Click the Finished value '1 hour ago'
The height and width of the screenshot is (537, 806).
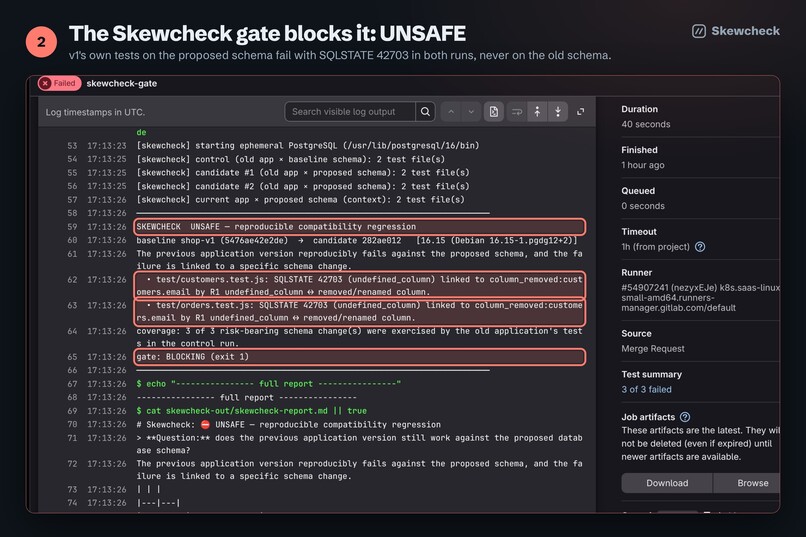(x=643, y=165)
